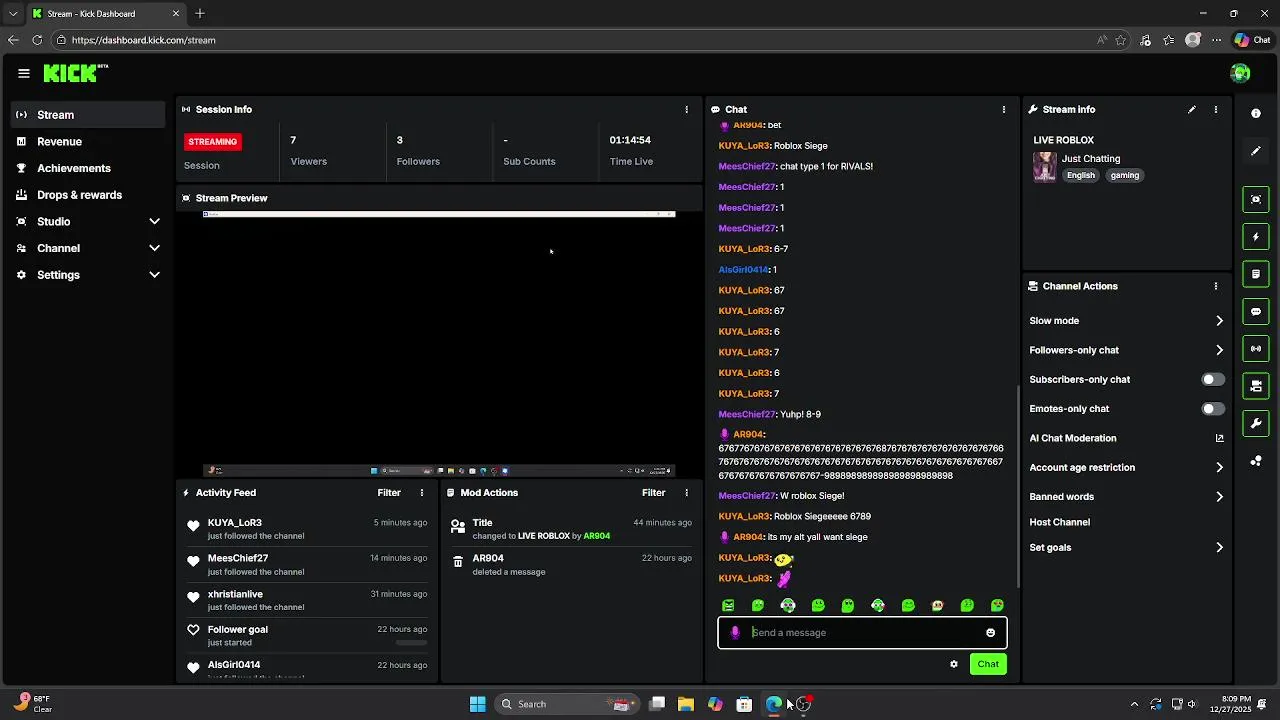
Task: Toggle the screen-capture widget icon in the right rail
Action: 1256,199
